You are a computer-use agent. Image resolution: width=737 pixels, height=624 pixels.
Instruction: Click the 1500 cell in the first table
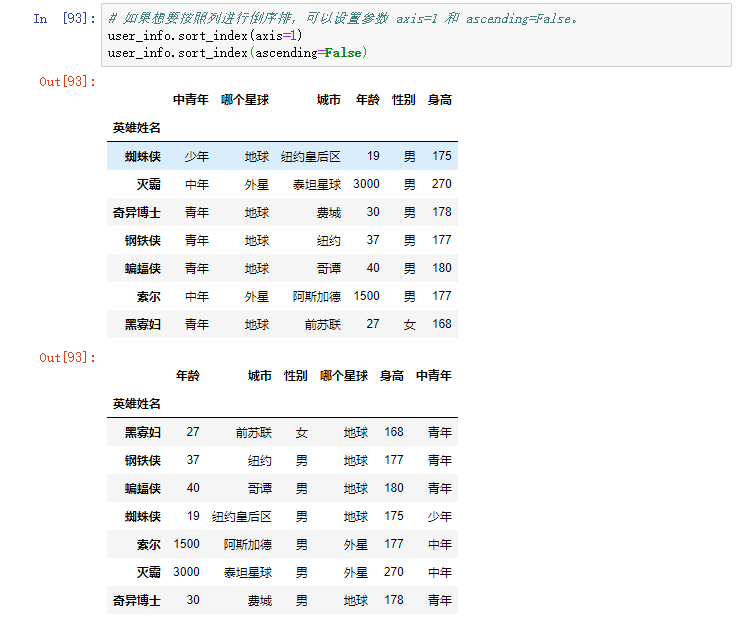coord(367,296)
